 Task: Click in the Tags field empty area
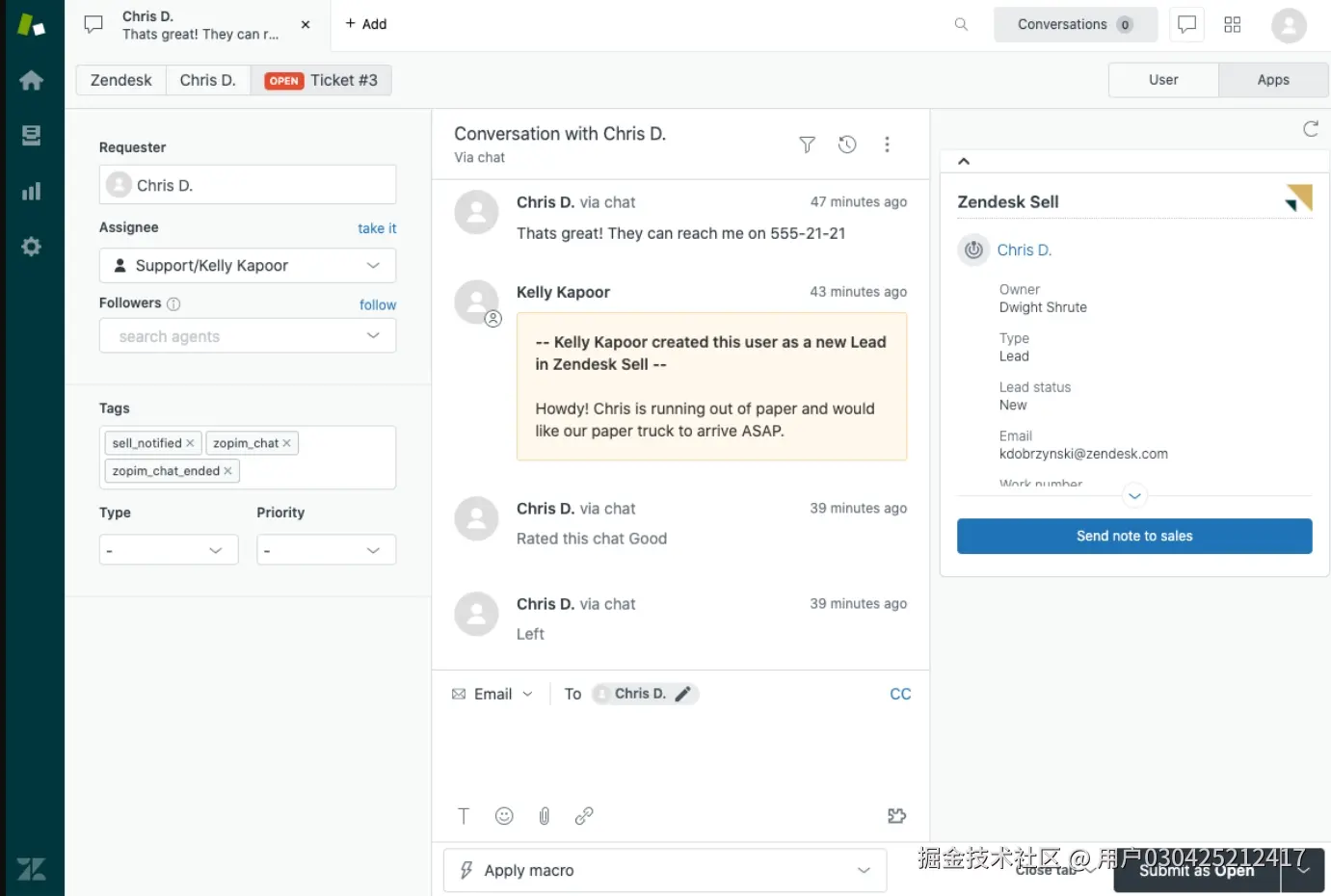318,471
